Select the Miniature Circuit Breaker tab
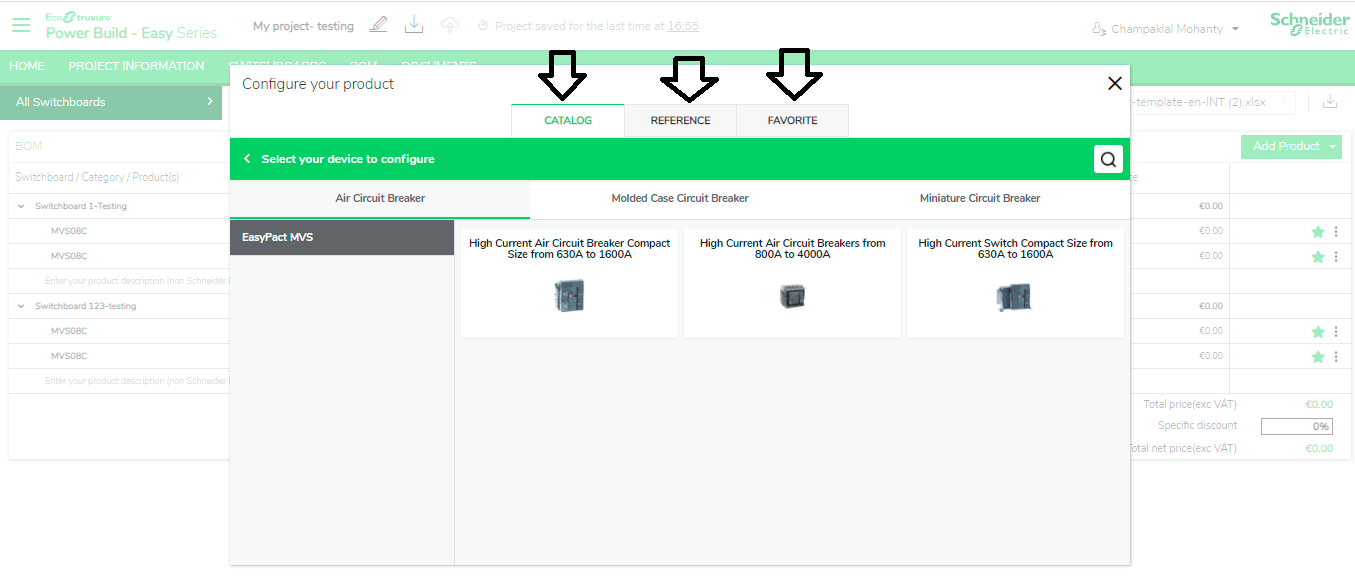The image size is (1355, 585). coord(980,198)
